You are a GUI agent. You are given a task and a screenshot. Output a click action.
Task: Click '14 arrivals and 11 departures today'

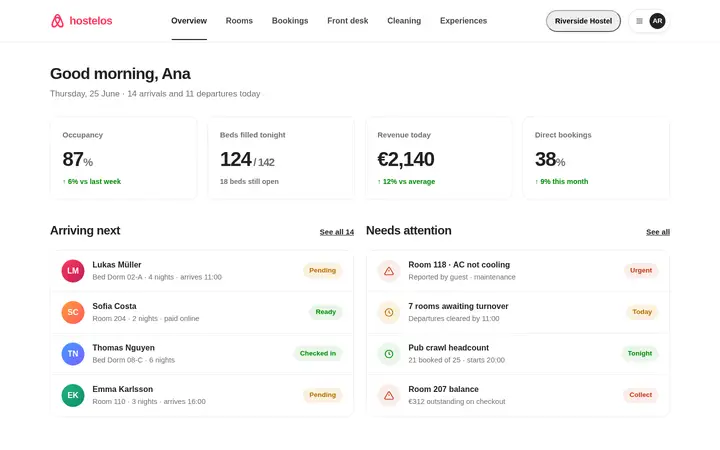coord(194,94)
